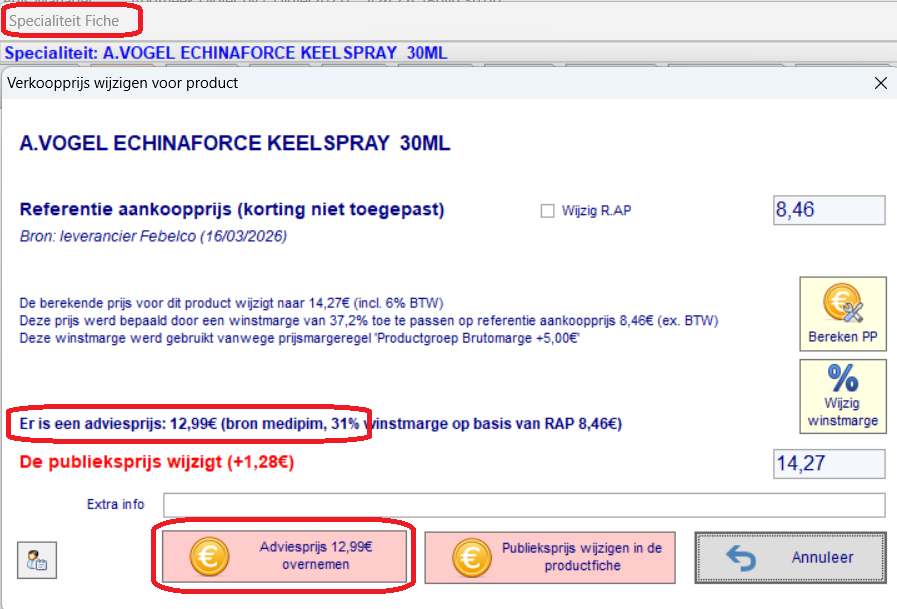897x609 pixels.
Task: Click the blue return arrow on Annuleer
Action: pos(741,558)
